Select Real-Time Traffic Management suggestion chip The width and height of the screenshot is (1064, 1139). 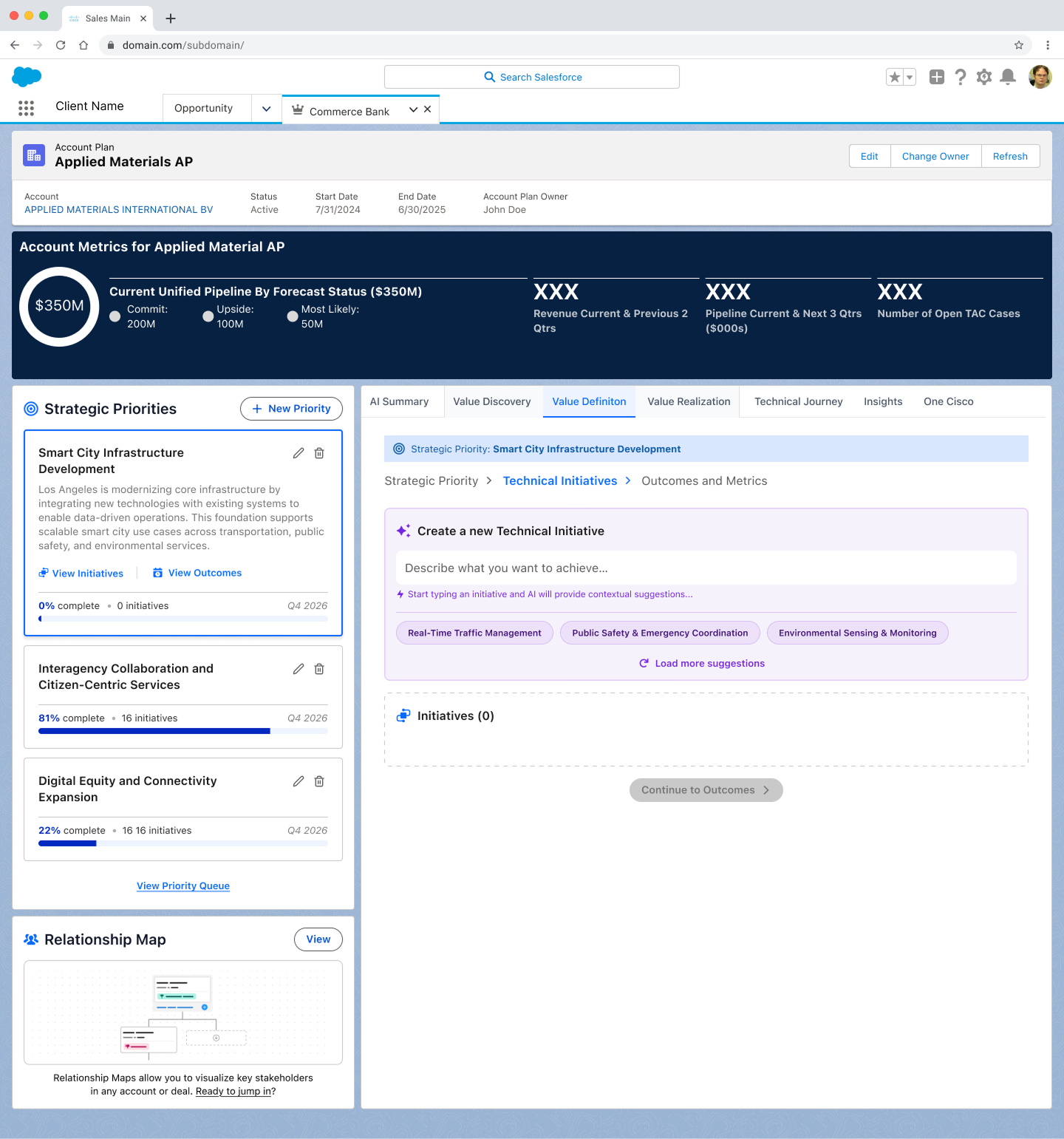pos(474,633)
